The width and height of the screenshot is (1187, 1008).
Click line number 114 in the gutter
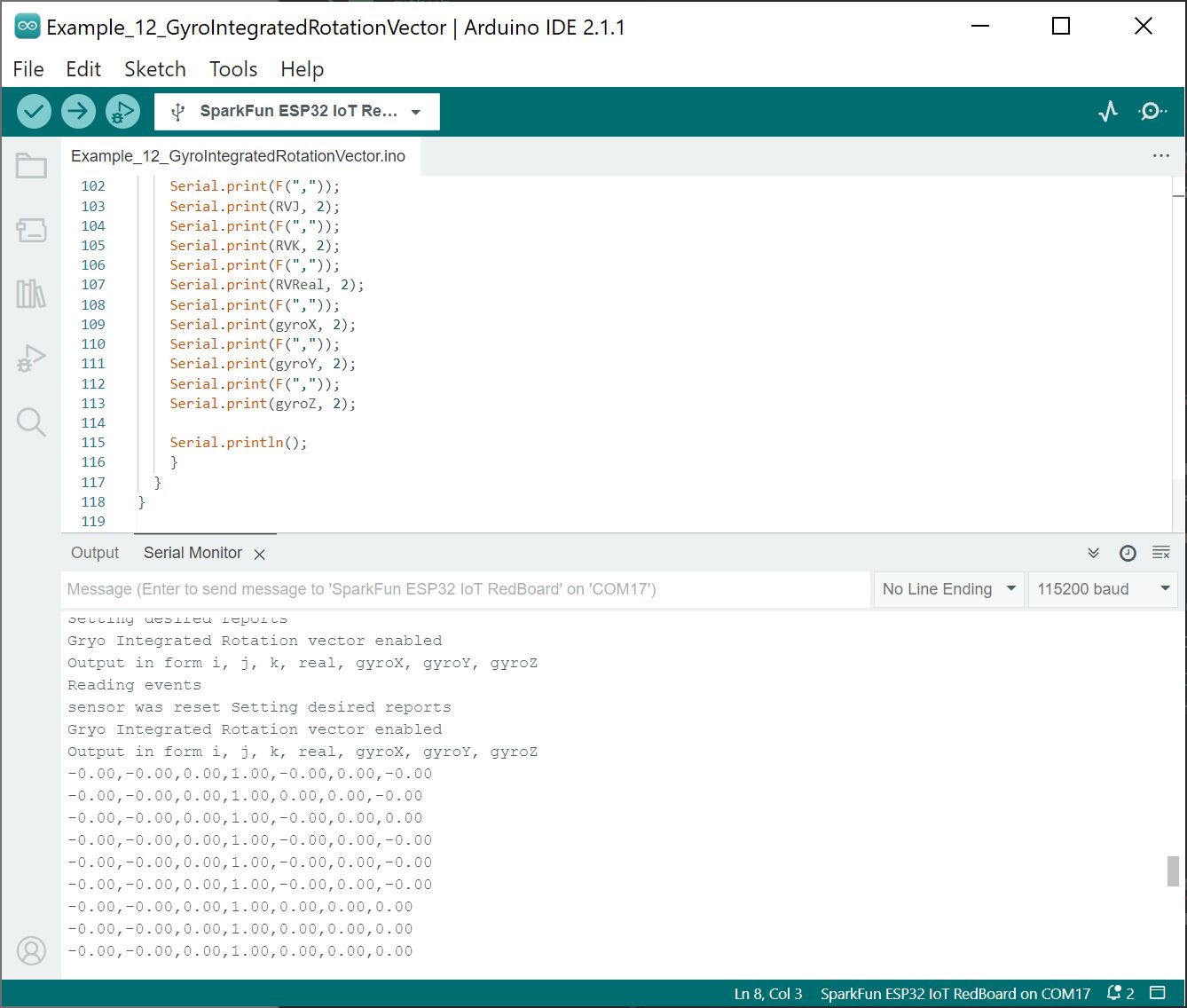point(93,423)
